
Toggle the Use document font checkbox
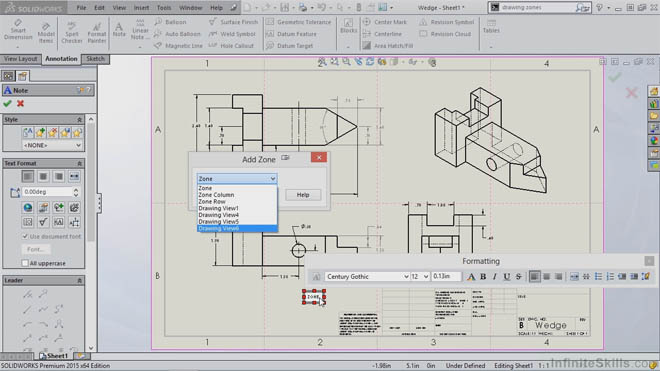coord(25,236)
